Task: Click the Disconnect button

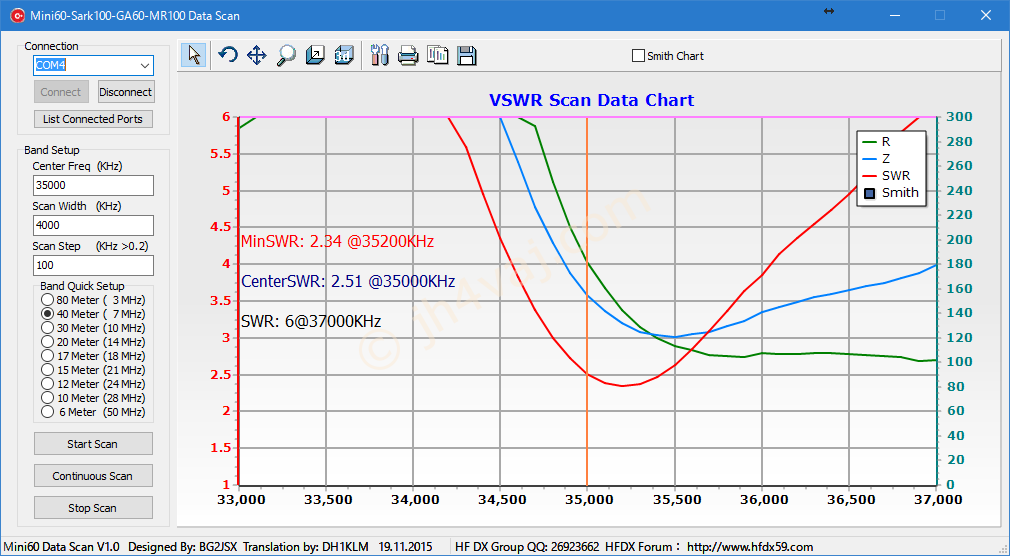Action: [126, 92]
